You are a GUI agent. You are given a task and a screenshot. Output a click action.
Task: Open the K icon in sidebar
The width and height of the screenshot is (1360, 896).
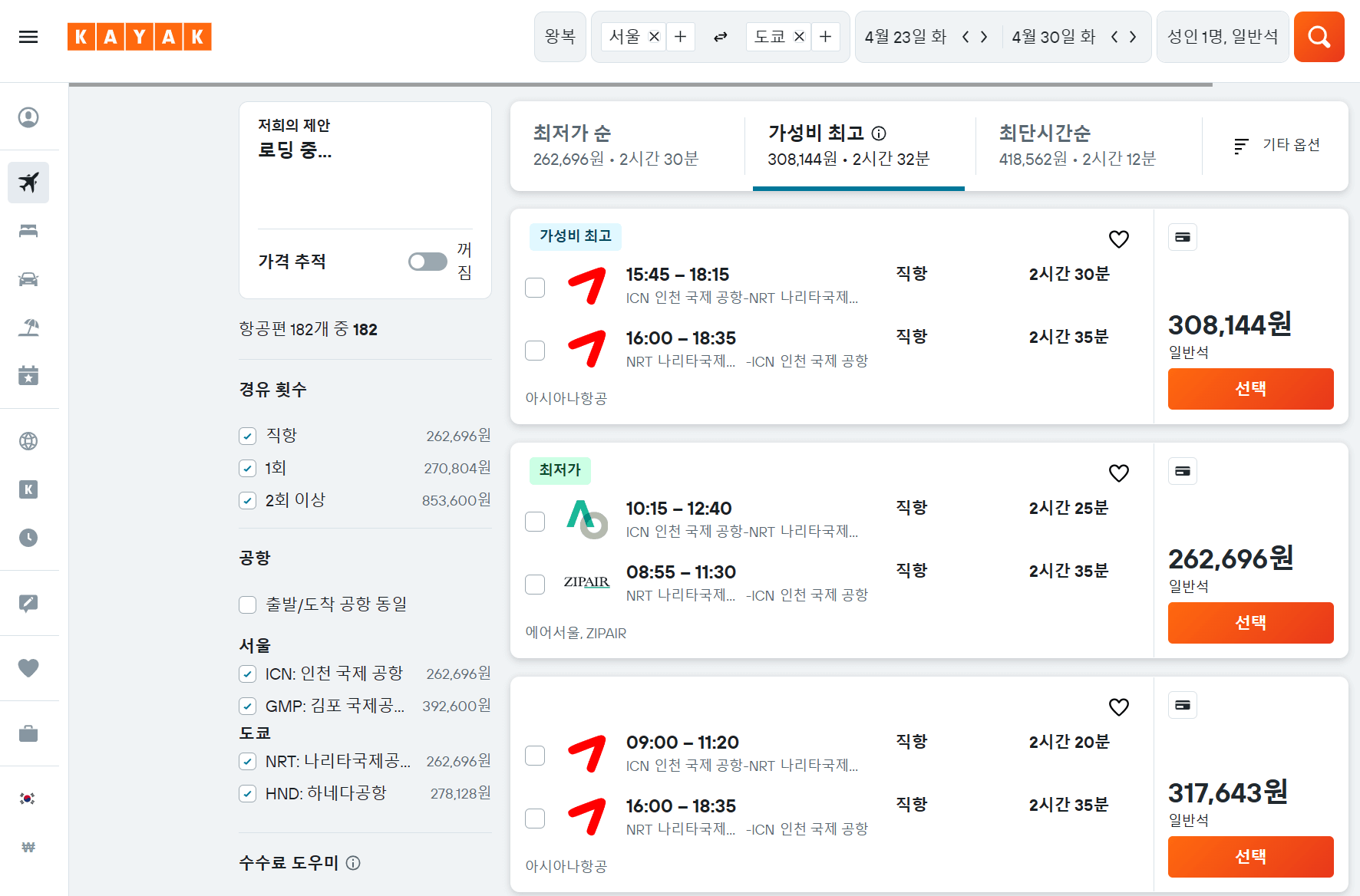[x=28, y=489]
